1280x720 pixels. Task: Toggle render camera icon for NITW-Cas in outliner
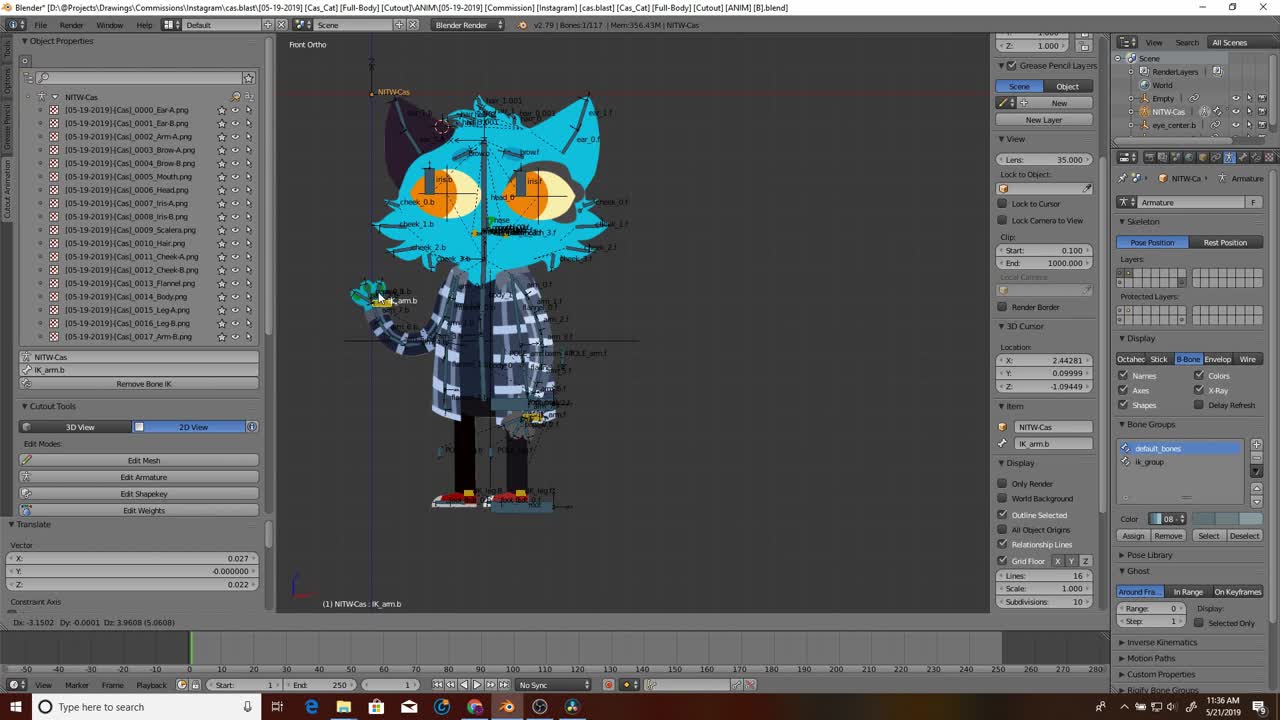coord(1262,111)
